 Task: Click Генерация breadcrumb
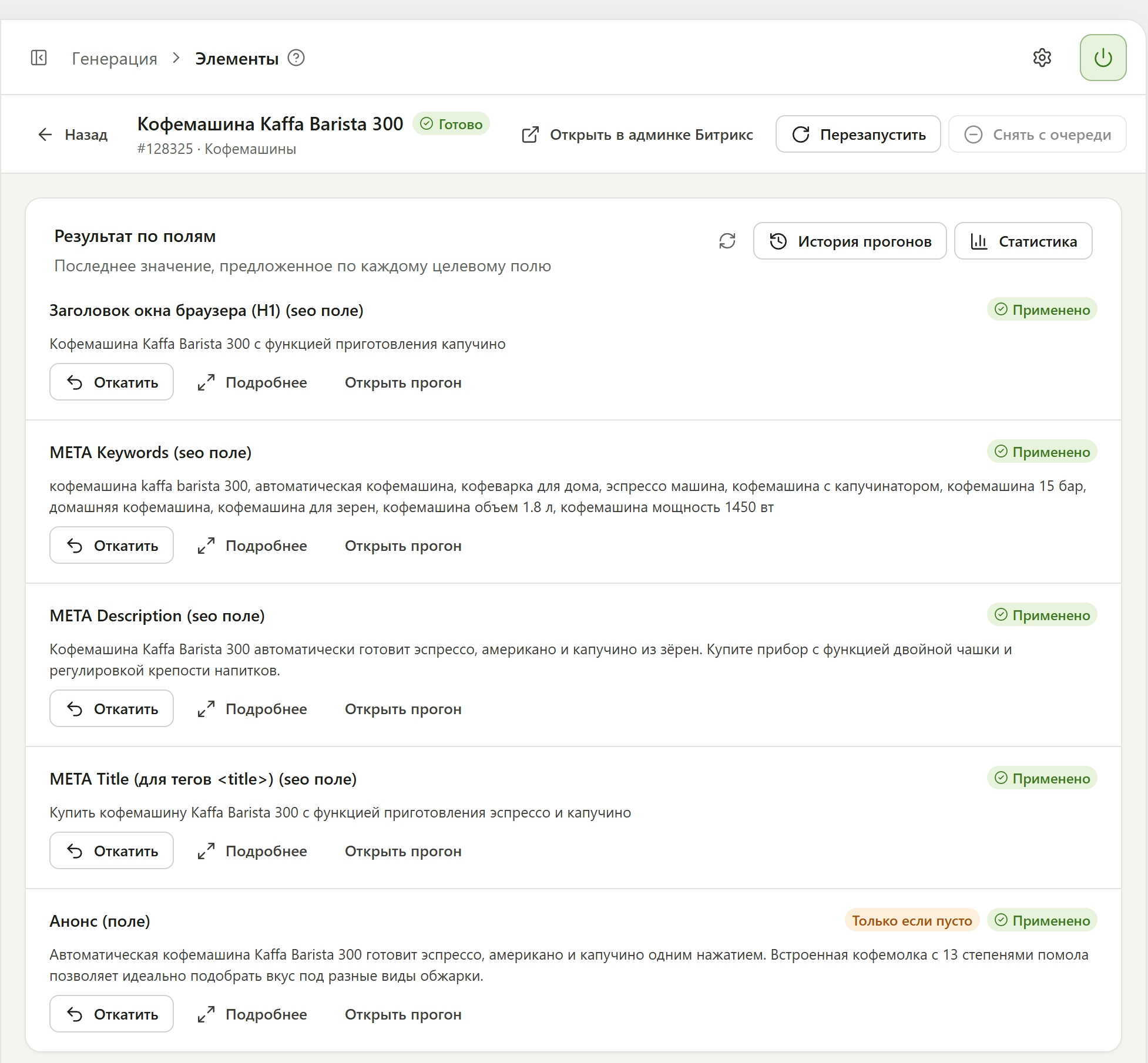(x=115, y=59)
